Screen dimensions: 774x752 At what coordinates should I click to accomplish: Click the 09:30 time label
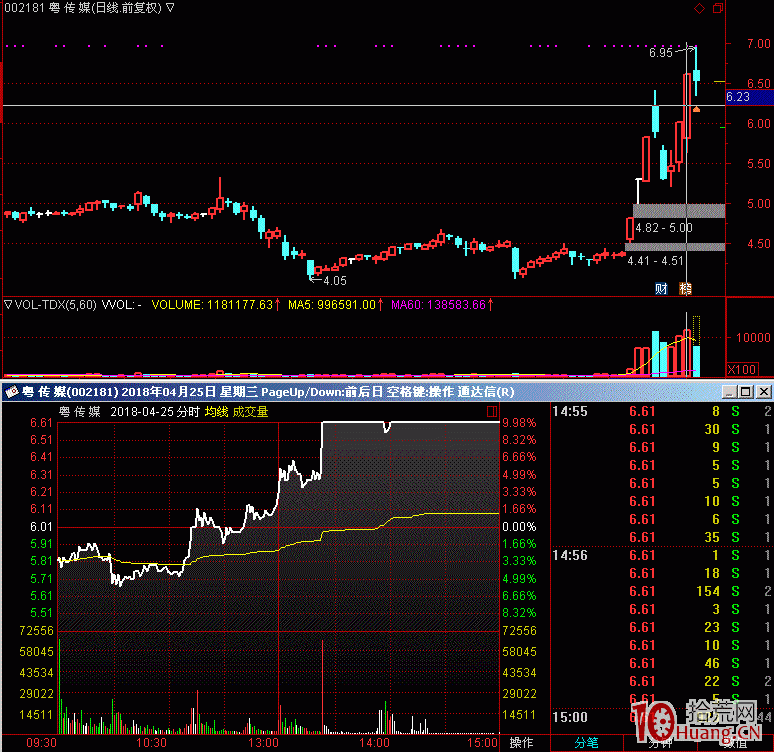click(x=41, y=743)
